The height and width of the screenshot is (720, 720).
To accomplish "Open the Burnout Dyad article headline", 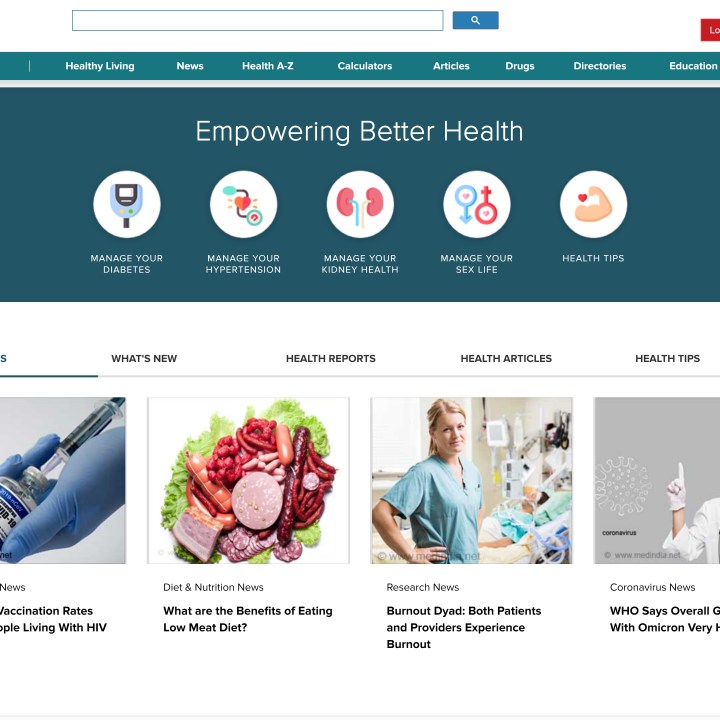I will pos(464,627).
